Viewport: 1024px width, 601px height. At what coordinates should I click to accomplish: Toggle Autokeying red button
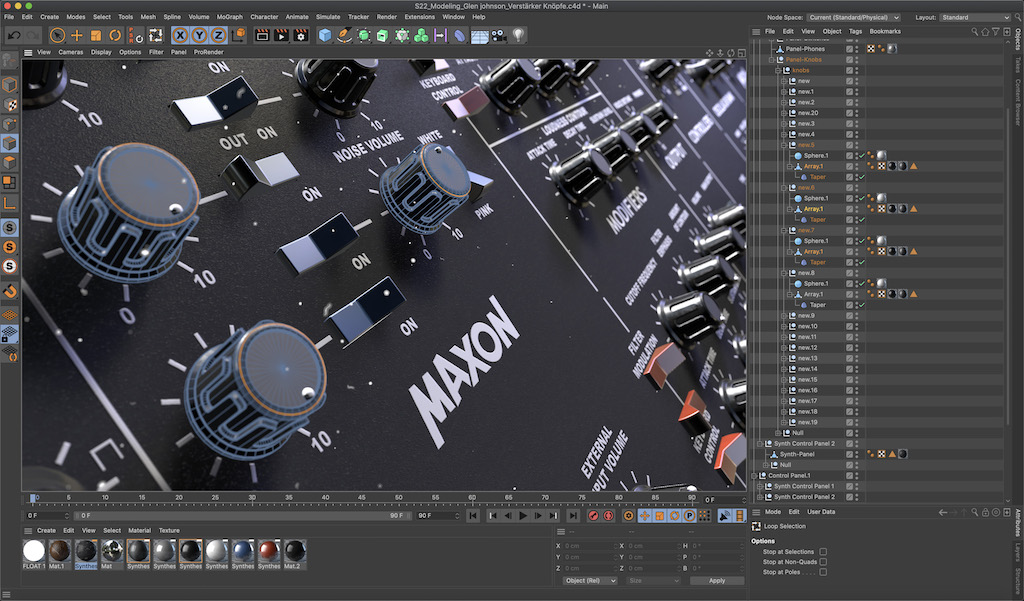tap(608, 515)
